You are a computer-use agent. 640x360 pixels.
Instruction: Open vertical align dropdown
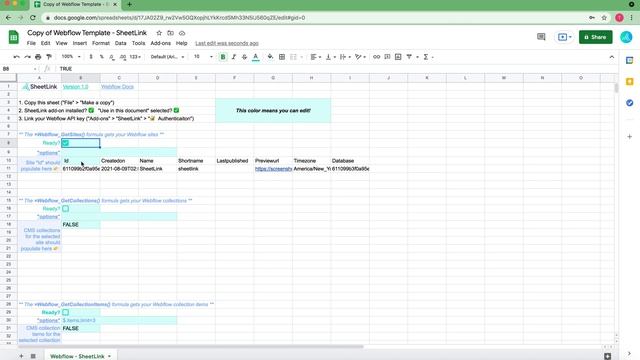coord(330,57)
